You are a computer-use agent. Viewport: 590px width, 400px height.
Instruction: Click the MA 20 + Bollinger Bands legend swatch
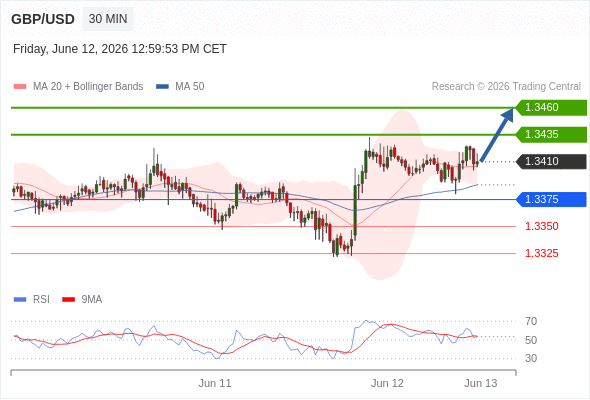pyautogui.click(x=20, y=87)
